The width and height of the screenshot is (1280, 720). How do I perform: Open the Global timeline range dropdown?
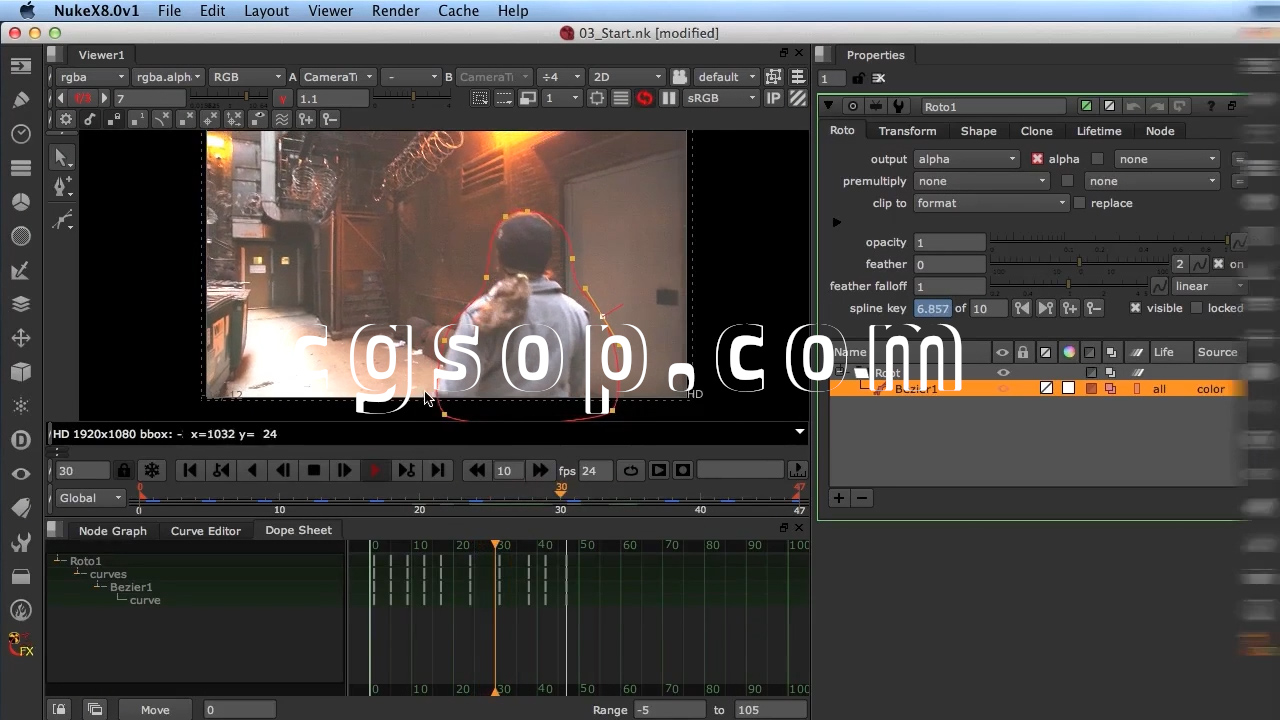coord(90,498)
